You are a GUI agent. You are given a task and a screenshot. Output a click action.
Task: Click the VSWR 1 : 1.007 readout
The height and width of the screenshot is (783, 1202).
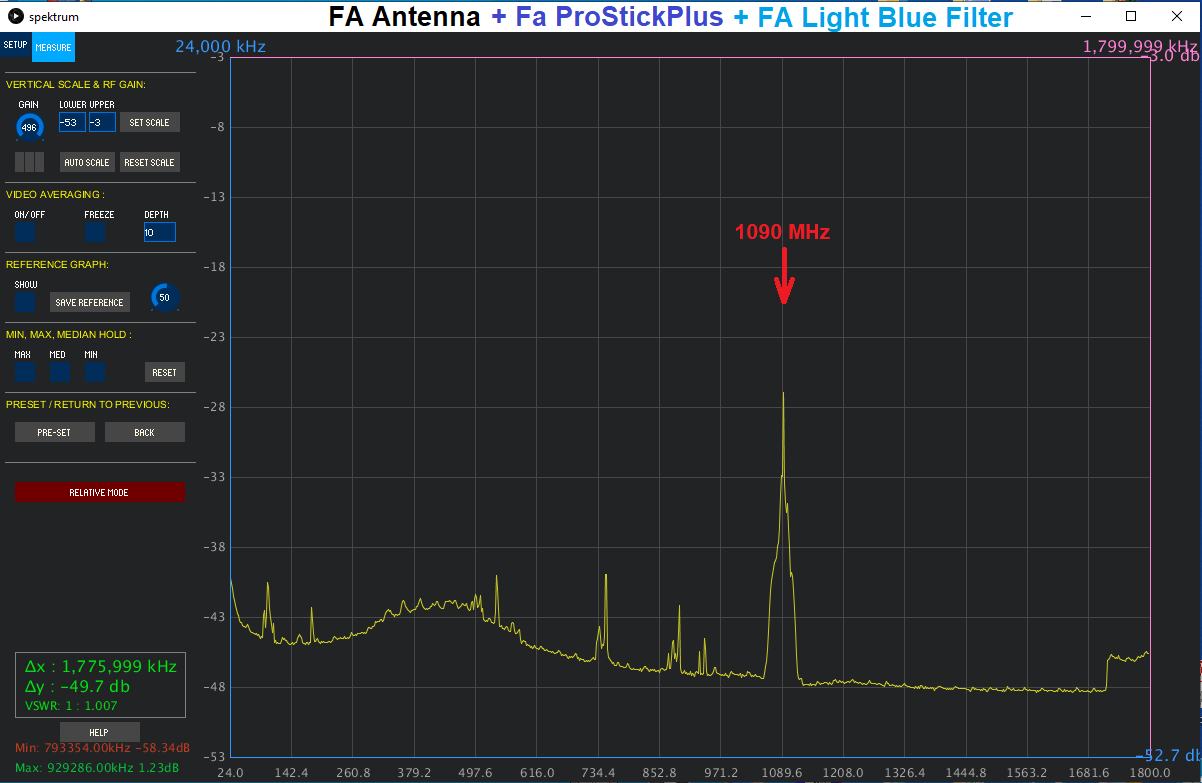click(x=71, y=706)
